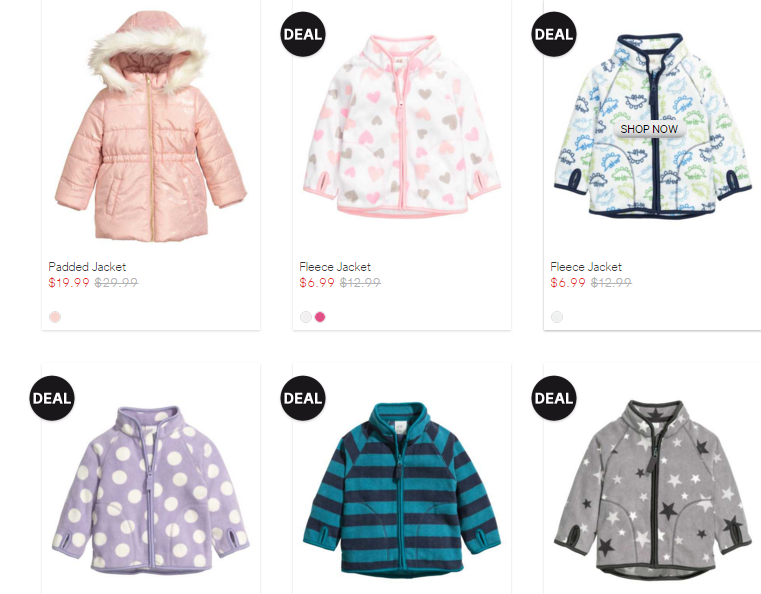Screen dimensions: 761x594
Task: Click the DEAL badge on the gray star jacket
Action: coord(554,398)
